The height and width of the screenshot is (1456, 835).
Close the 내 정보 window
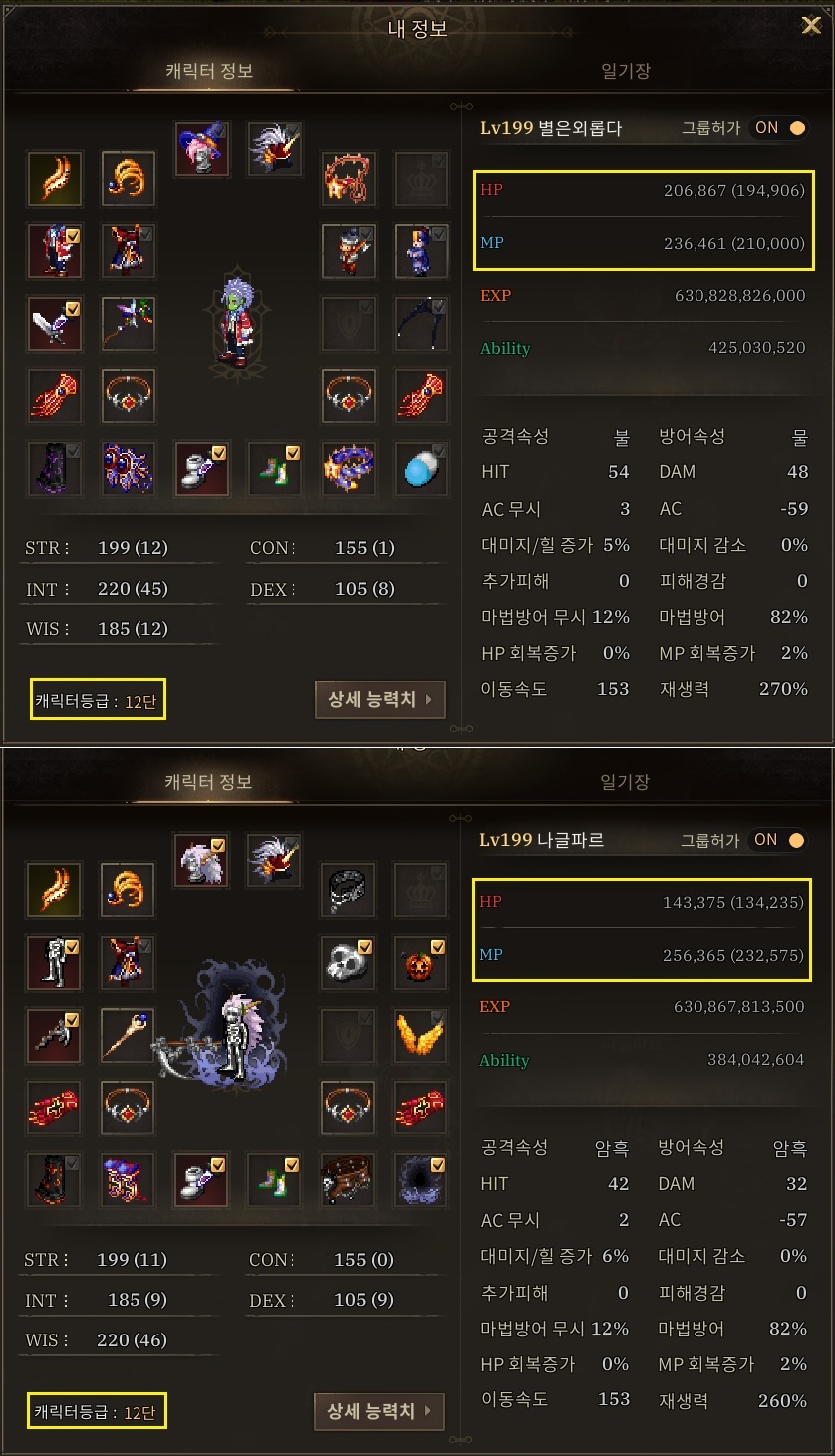pos(811,26)
